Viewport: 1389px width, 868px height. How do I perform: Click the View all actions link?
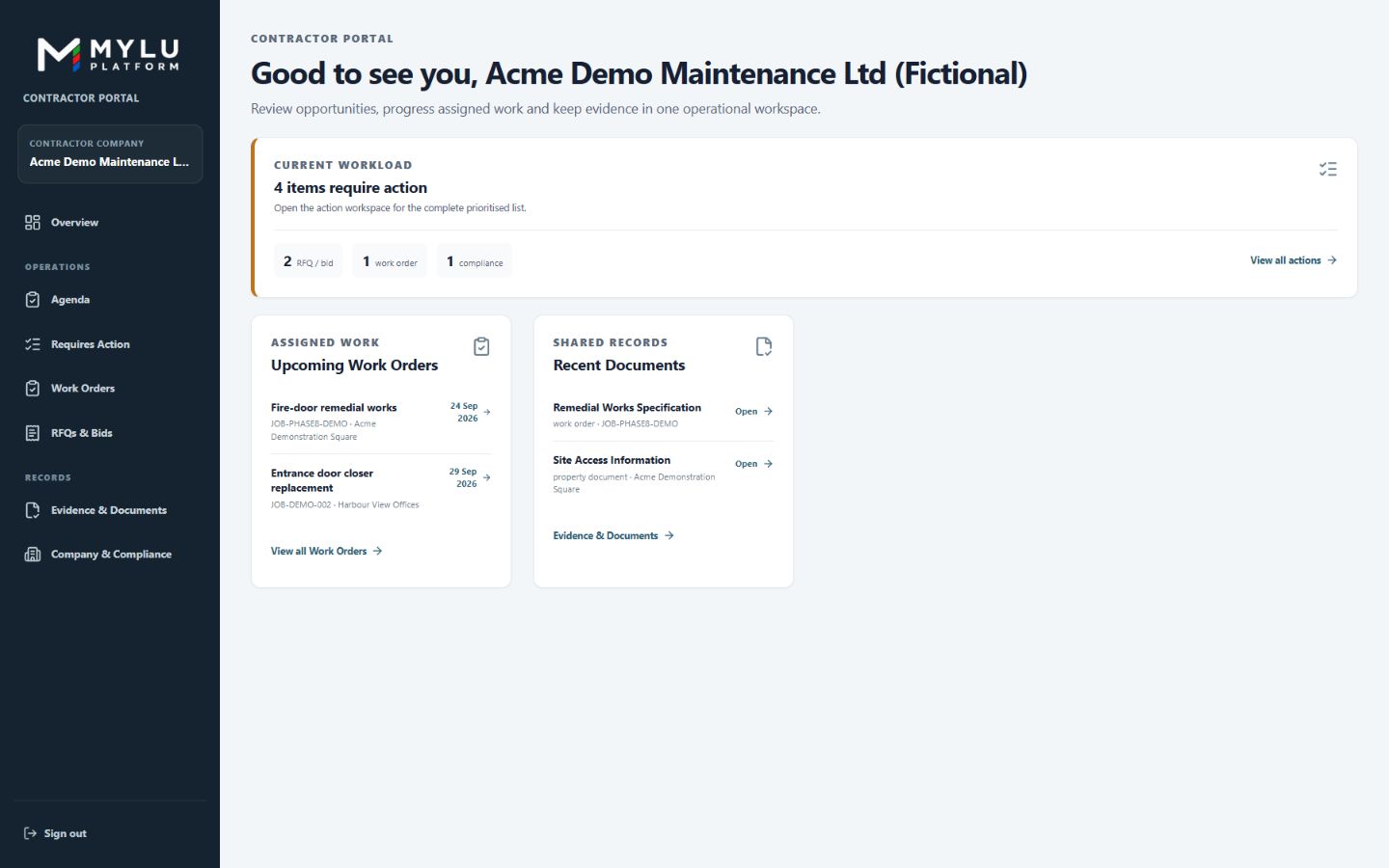point(1294,260)
